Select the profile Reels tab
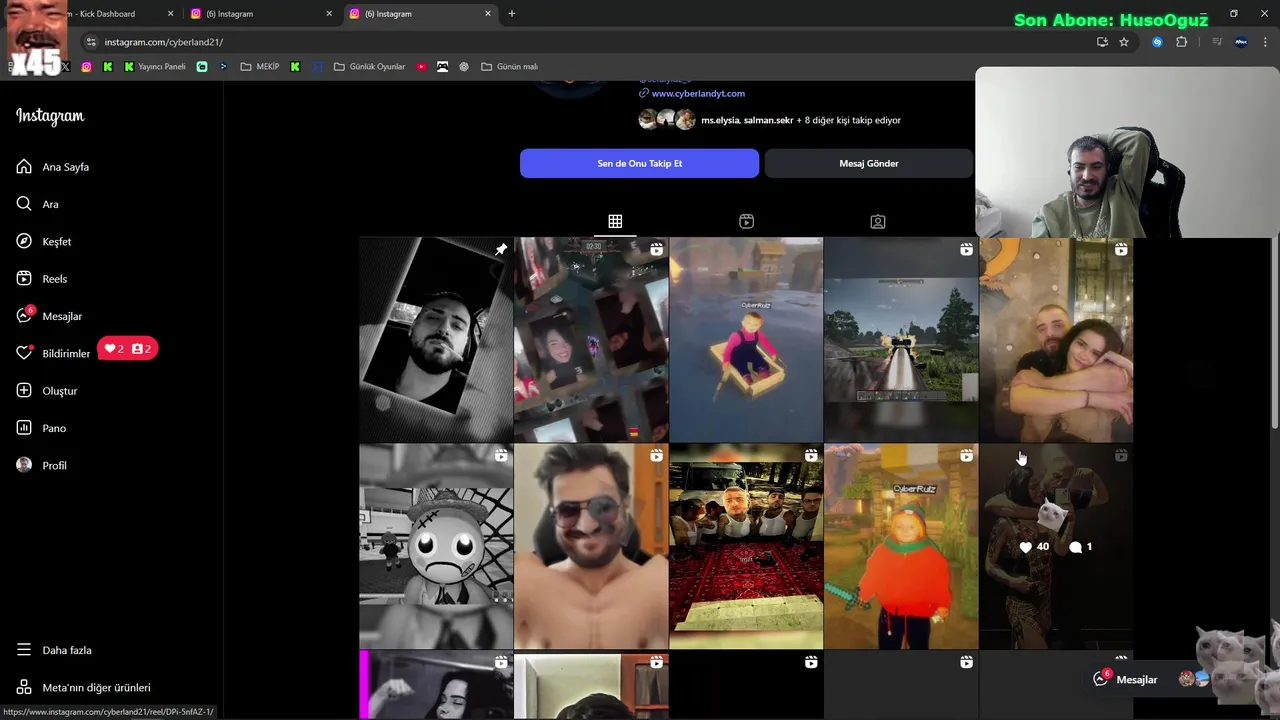Screen dimensions: 1280x720 (x=746, y=222)
